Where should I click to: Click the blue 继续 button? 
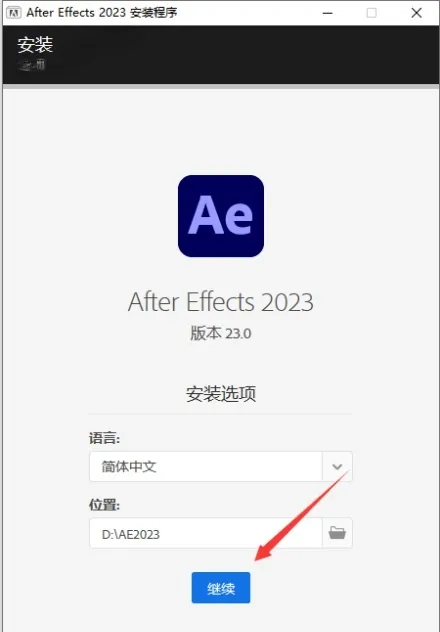(221, 588)
